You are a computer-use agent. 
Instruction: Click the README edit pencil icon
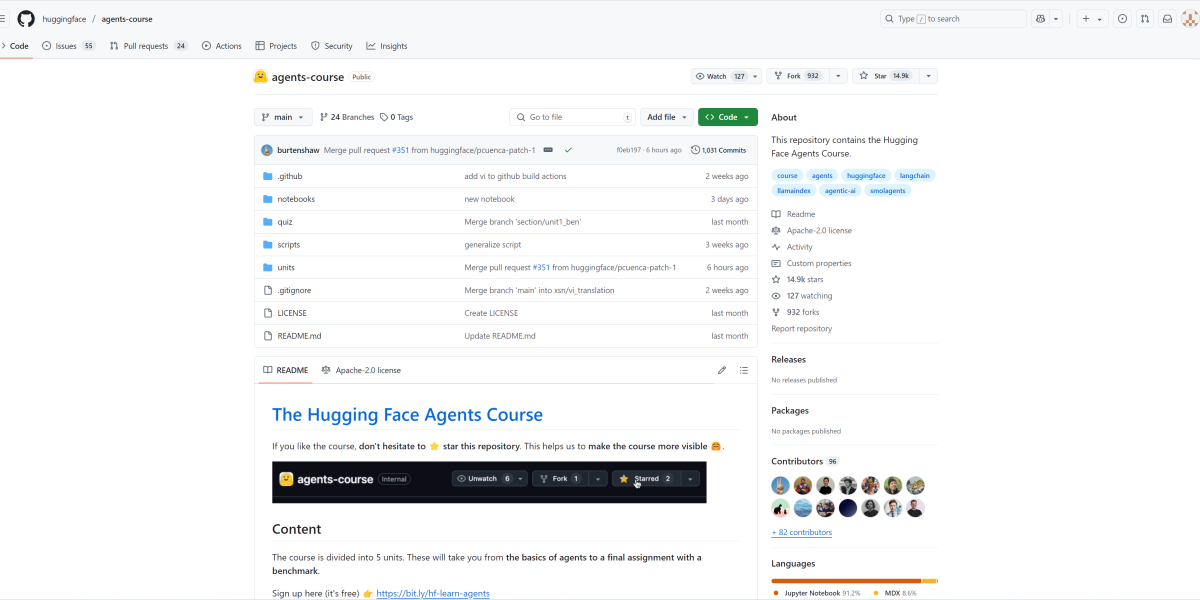(x=722, y=370)
